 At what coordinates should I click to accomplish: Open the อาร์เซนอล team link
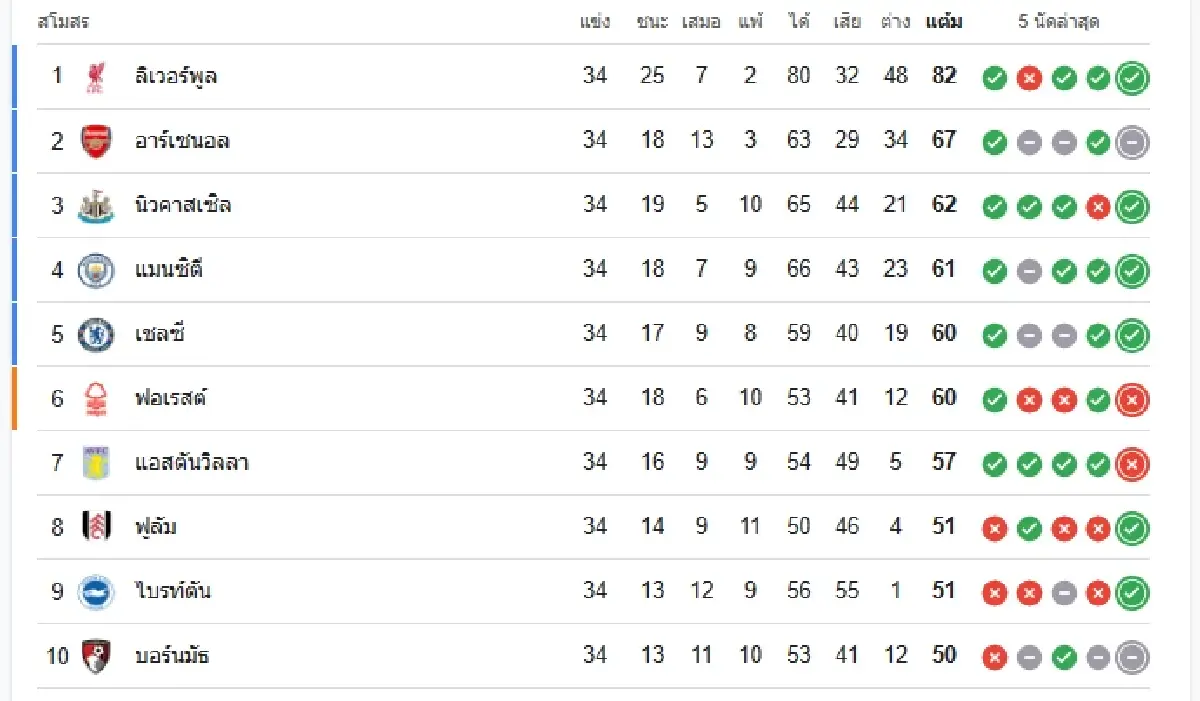182,141
